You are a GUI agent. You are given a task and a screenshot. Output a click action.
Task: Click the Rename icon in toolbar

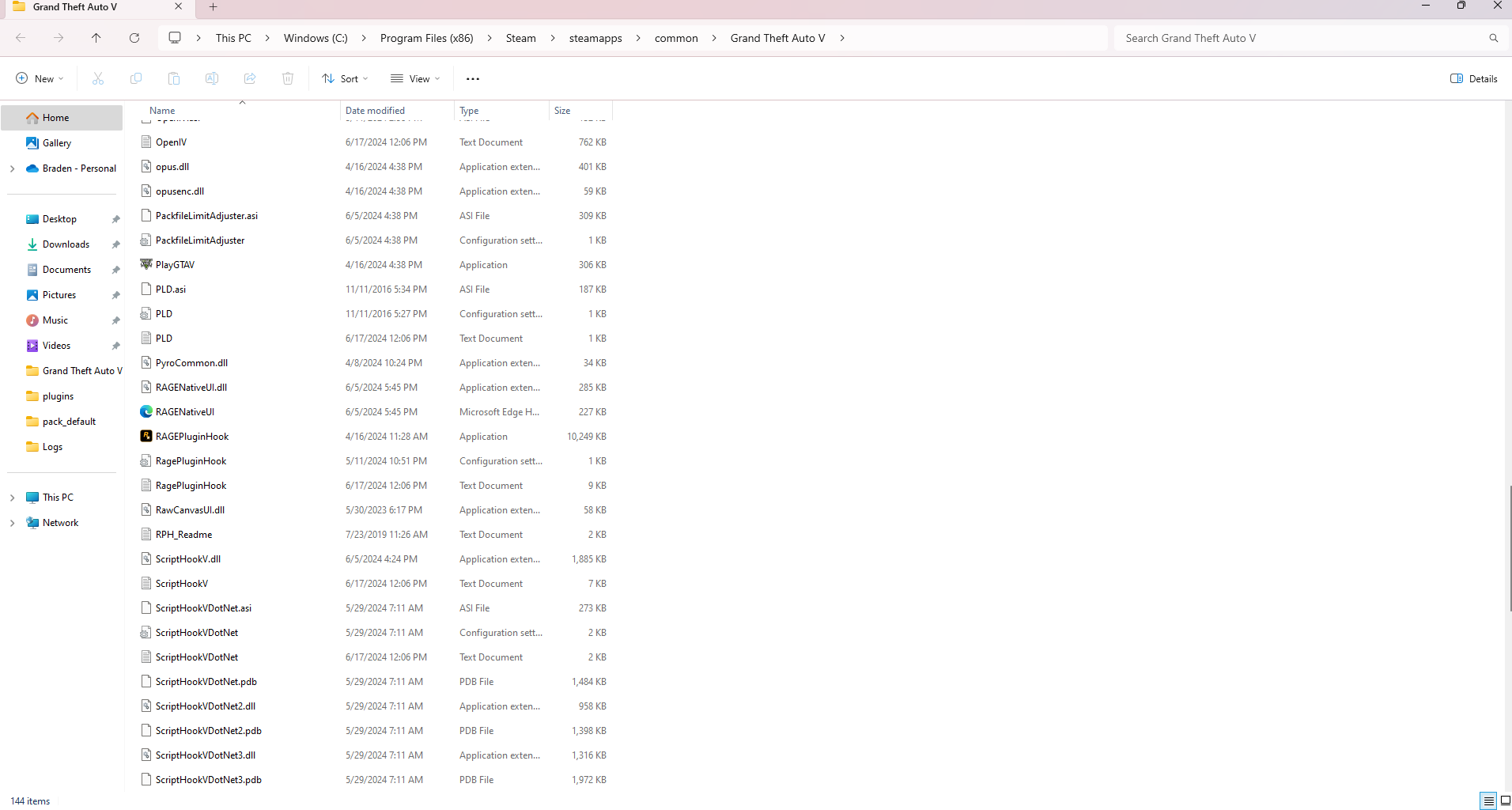(212, 78)
